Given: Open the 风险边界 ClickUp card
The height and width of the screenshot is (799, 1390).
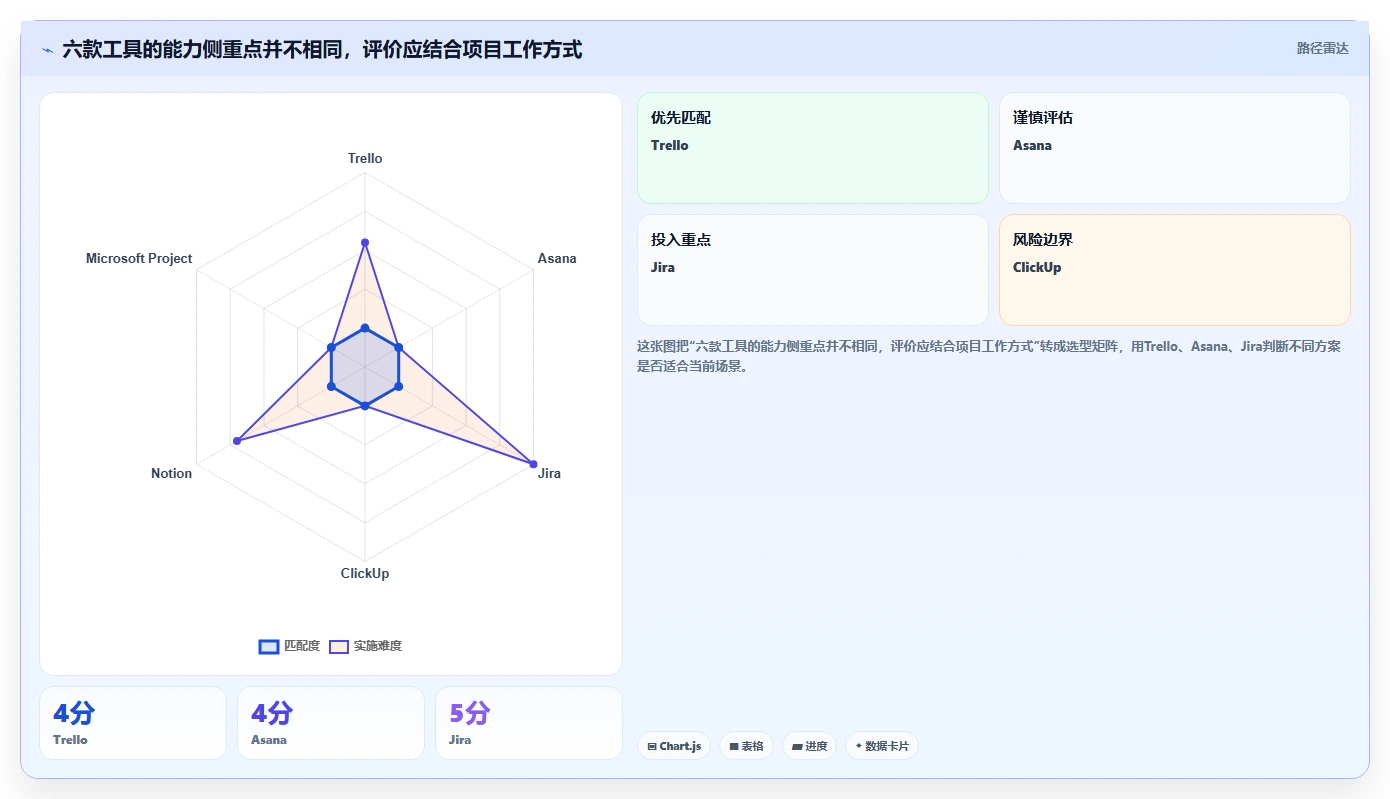Looking at the screenshot, I should pyautogui.click(x=1175, y=270).
